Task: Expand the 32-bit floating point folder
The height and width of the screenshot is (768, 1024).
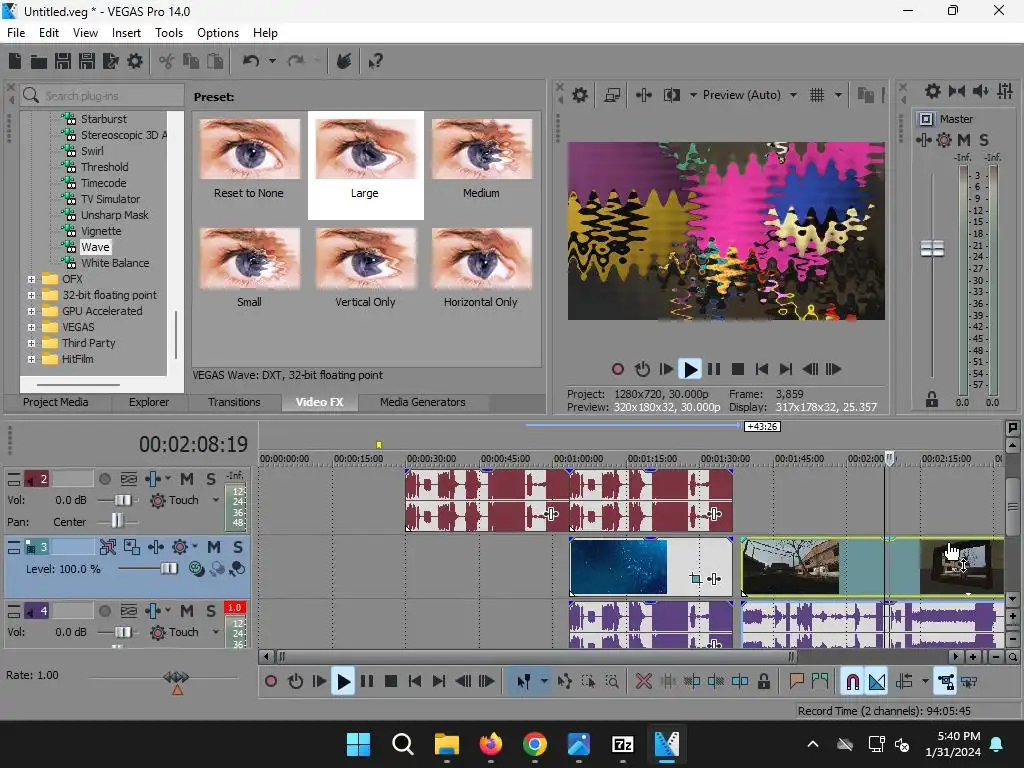Action: coord(31,295)
